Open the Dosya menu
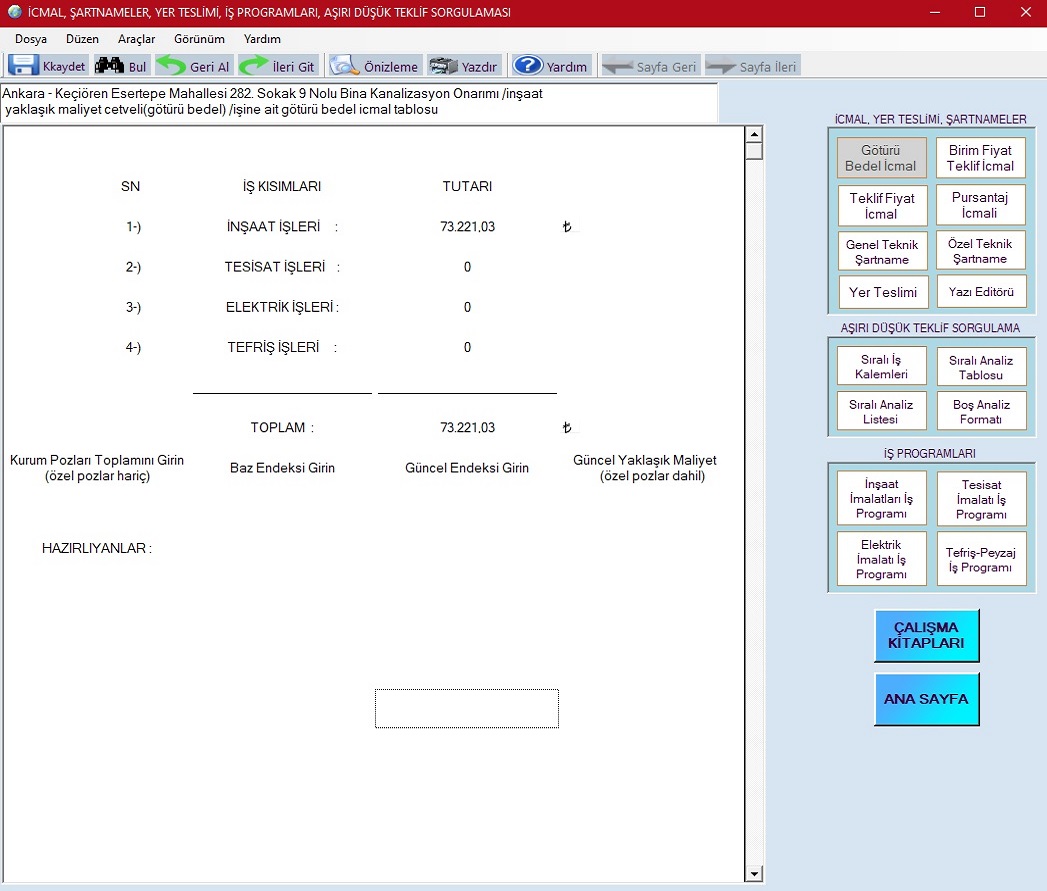 click(31, 39)
